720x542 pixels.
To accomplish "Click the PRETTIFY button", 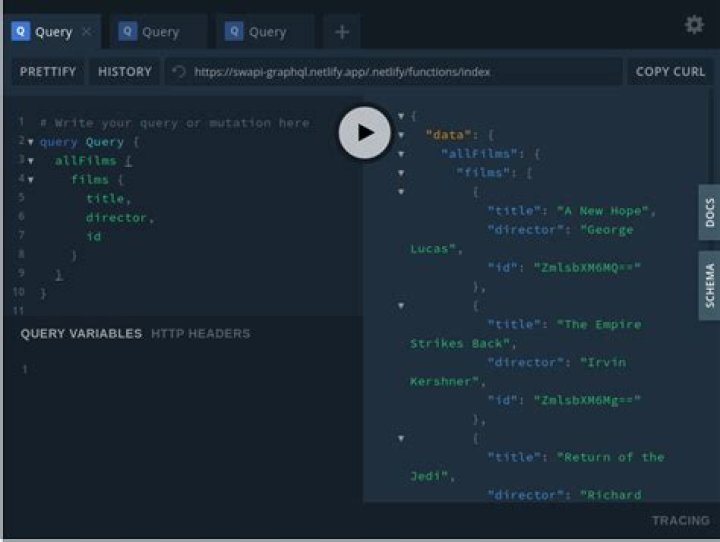I will 48,72.
